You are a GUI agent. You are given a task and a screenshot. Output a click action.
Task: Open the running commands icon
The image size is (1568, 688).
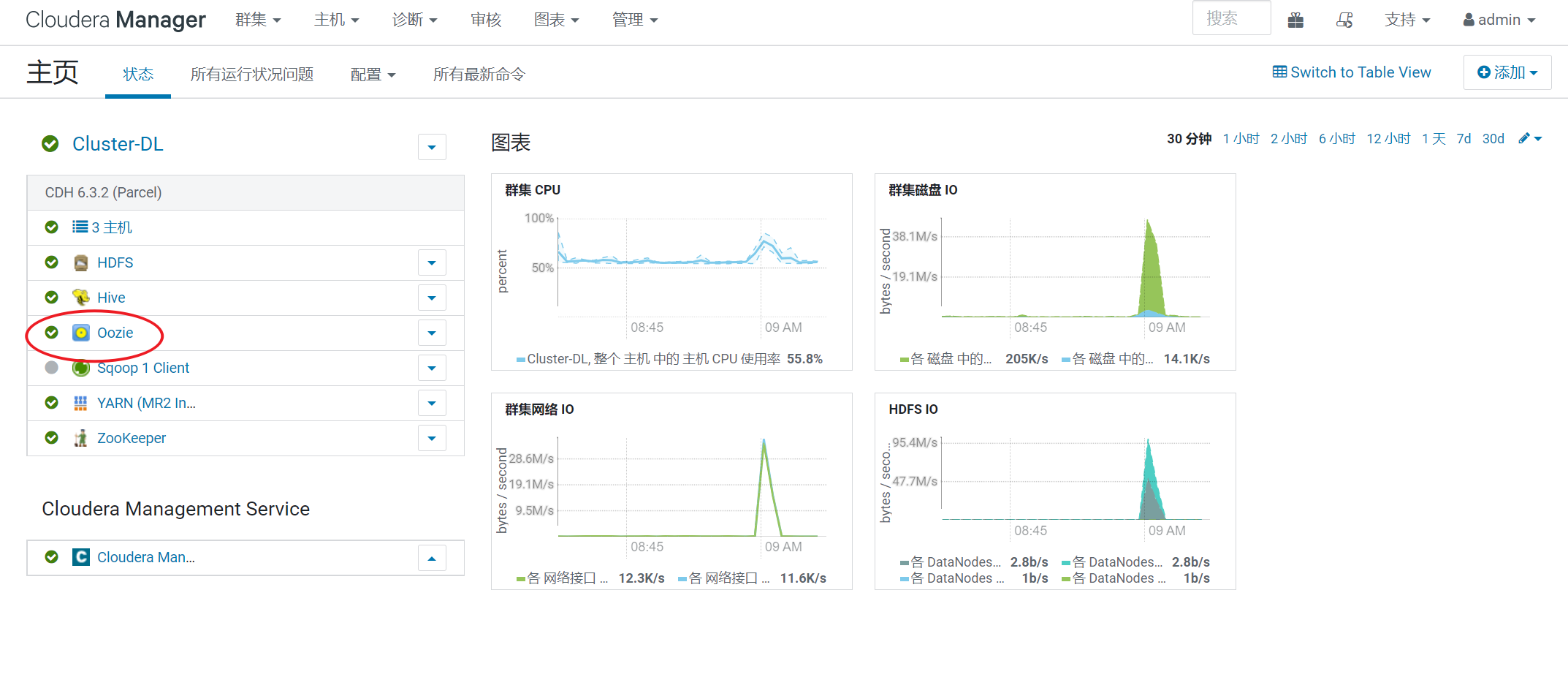[x=1344, y=20]
